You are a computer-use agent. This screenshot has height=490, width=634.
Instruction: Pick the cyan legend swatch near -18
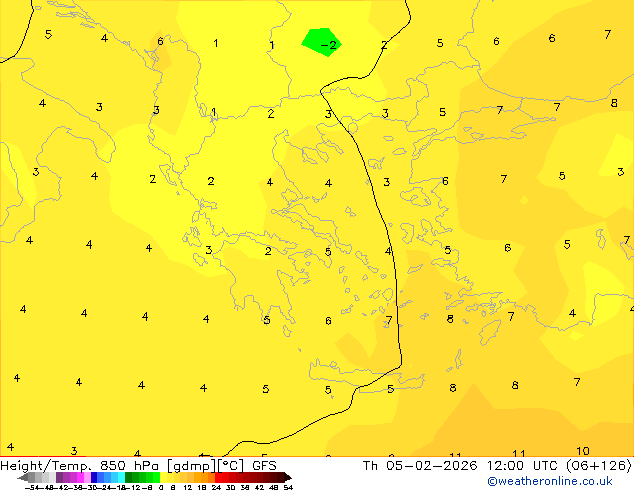pos(121,477)
